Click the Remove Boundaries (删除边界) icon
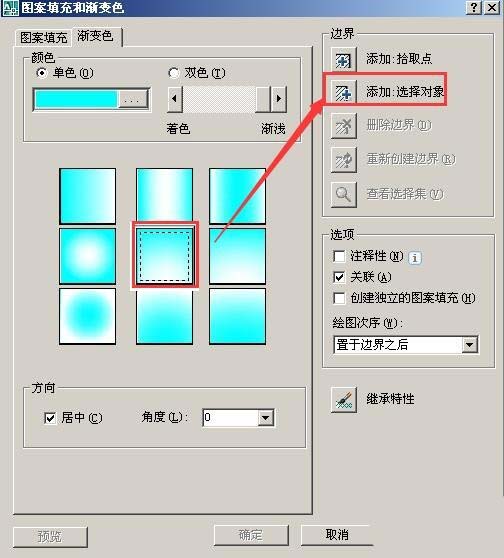Image resolution: width=504 pixels, height=558 pixels. click(343, 125)
